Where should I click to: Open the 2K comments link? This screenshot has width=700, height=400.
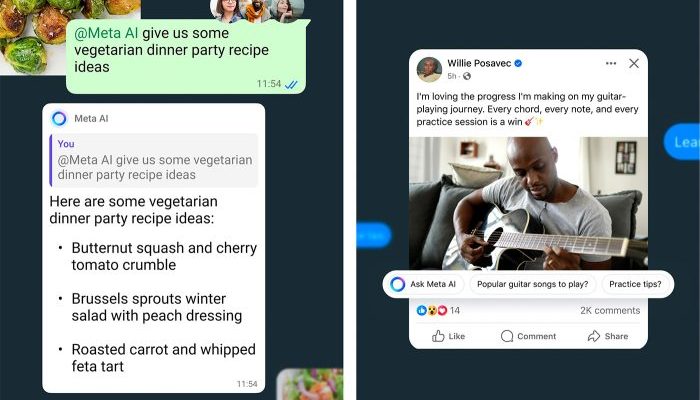[x=610, y=310]
